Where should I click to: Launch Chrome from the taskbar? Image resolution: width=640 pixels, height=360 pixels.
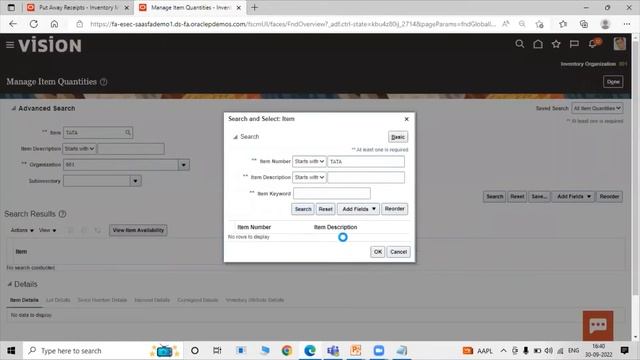(x=287, y=351)
